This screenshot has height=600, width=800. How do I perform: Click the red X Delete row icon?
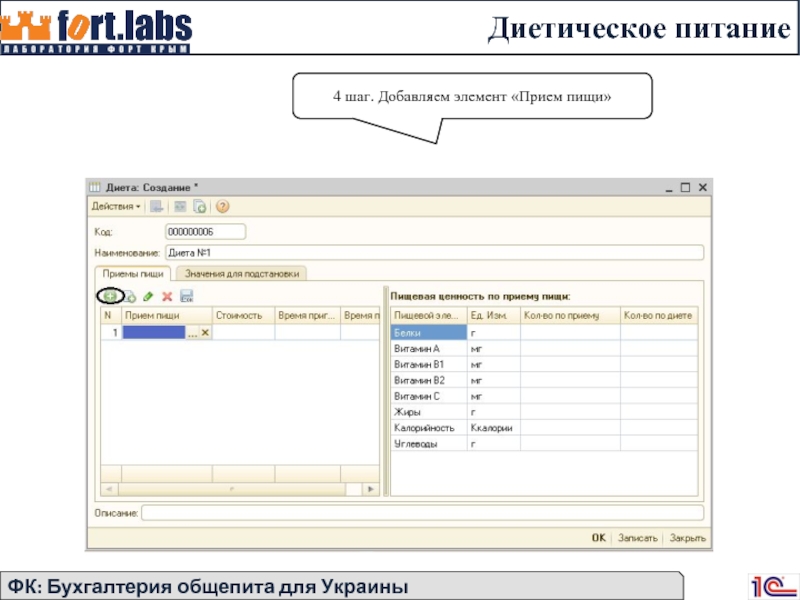point(167,297)
